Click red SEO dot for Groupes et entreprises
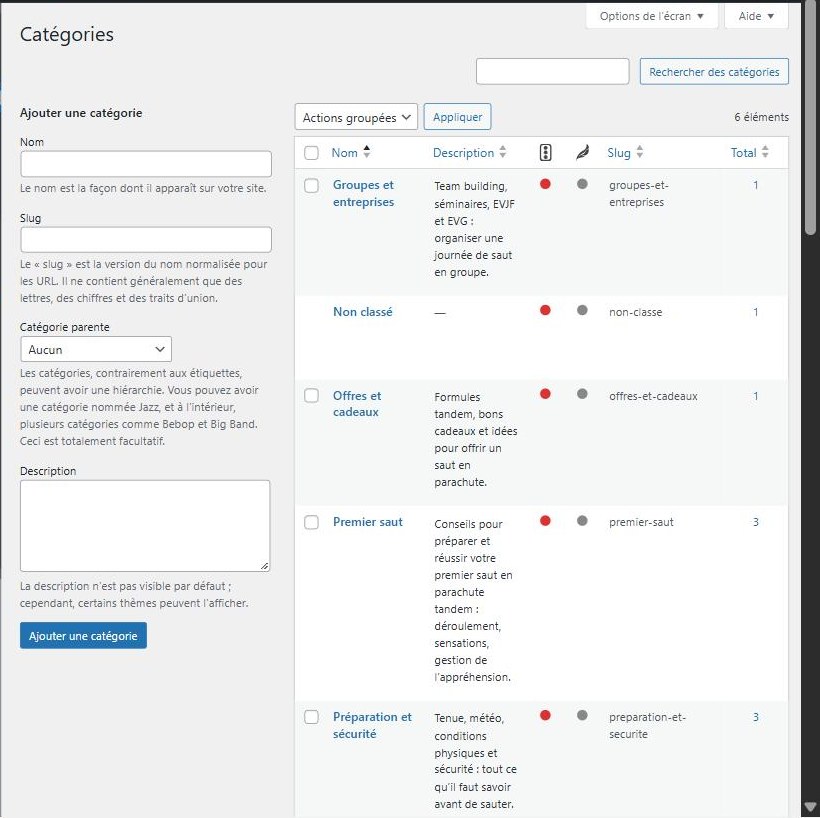 (x=545, y=184)
